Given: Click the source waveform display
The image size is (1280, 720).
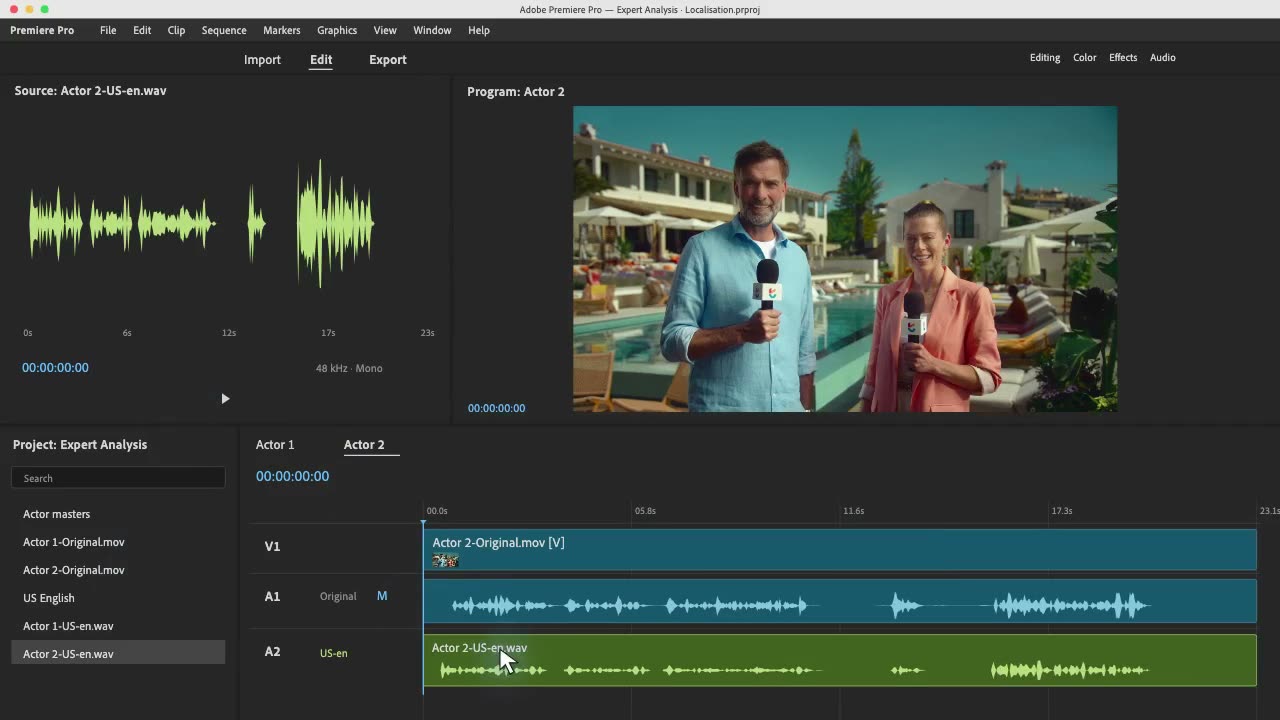Looking at the screenshot, I should coord(202,223).
